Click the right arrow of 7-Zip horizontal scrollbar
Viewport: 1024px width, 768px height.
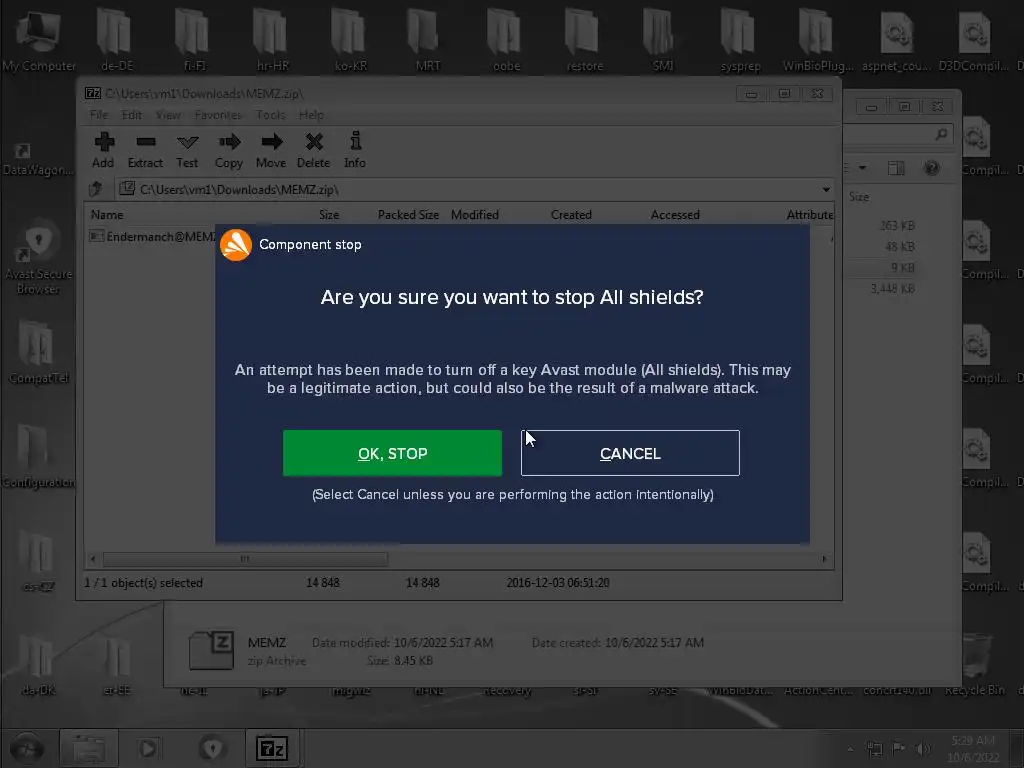pos(824,559)
